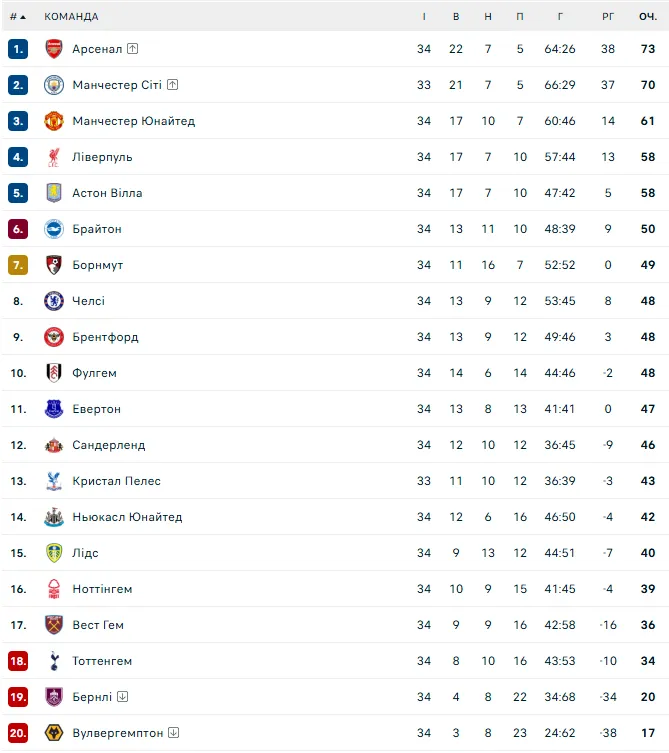Viewport: 669px width, 753px height.
Task: Open the Манчестер Юнайтед team link
Action: [133, 121]
